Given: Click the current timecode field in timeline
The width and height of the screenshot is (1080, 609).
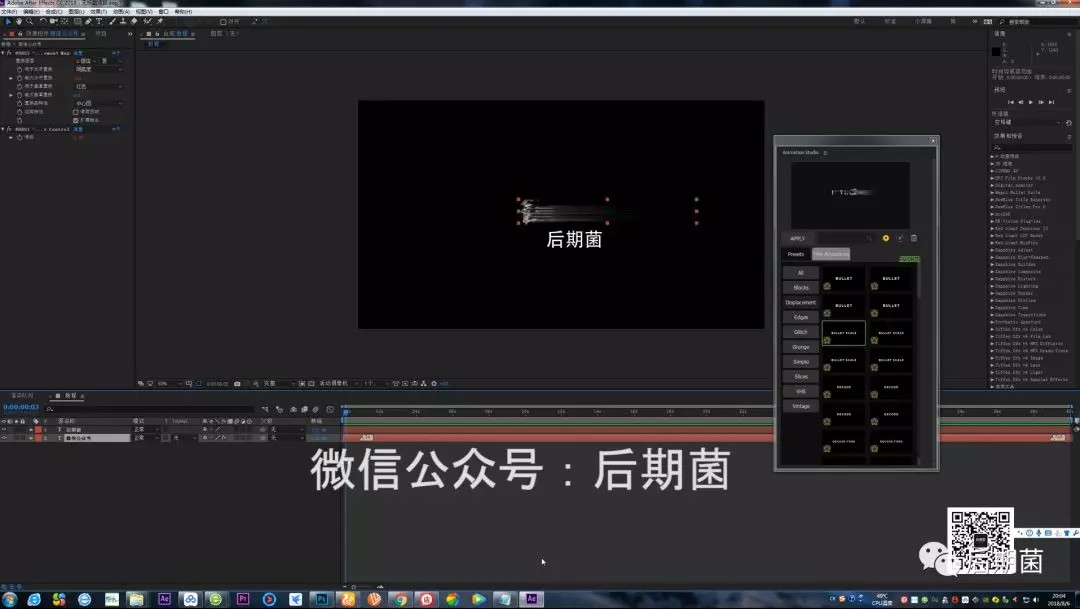Looking at the screenshot, I should (20, 407).
